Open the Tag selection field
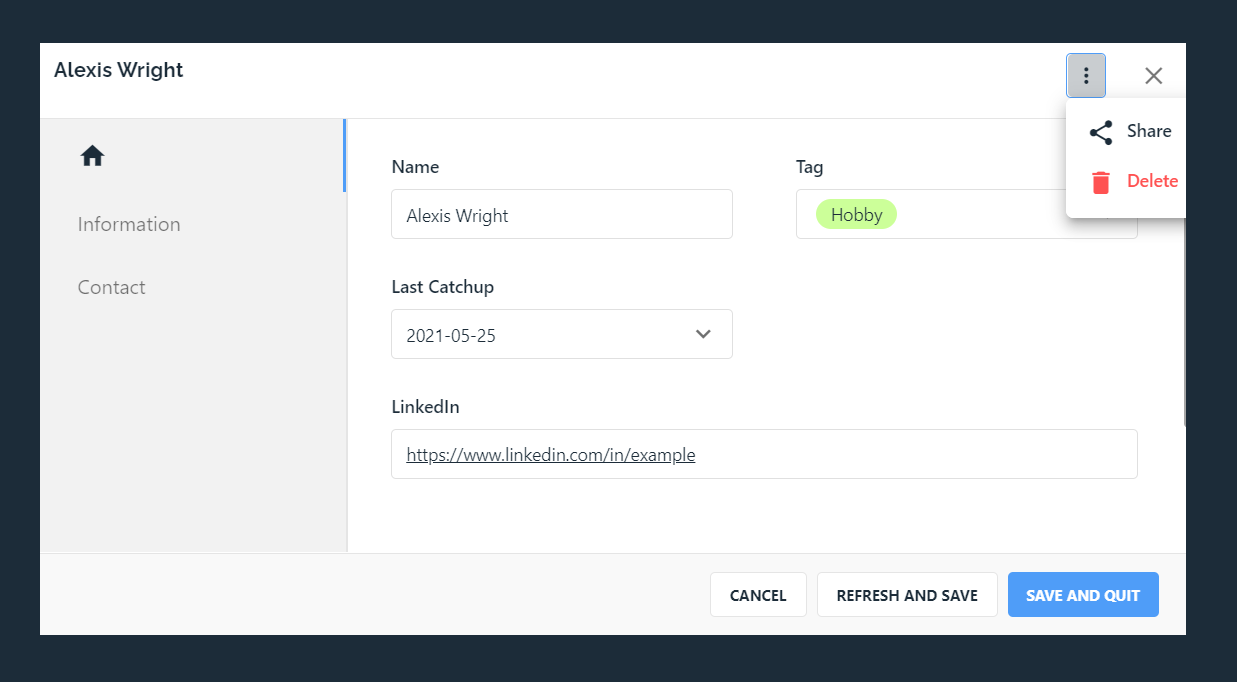 pyautogui.click(x=967, y=214)
